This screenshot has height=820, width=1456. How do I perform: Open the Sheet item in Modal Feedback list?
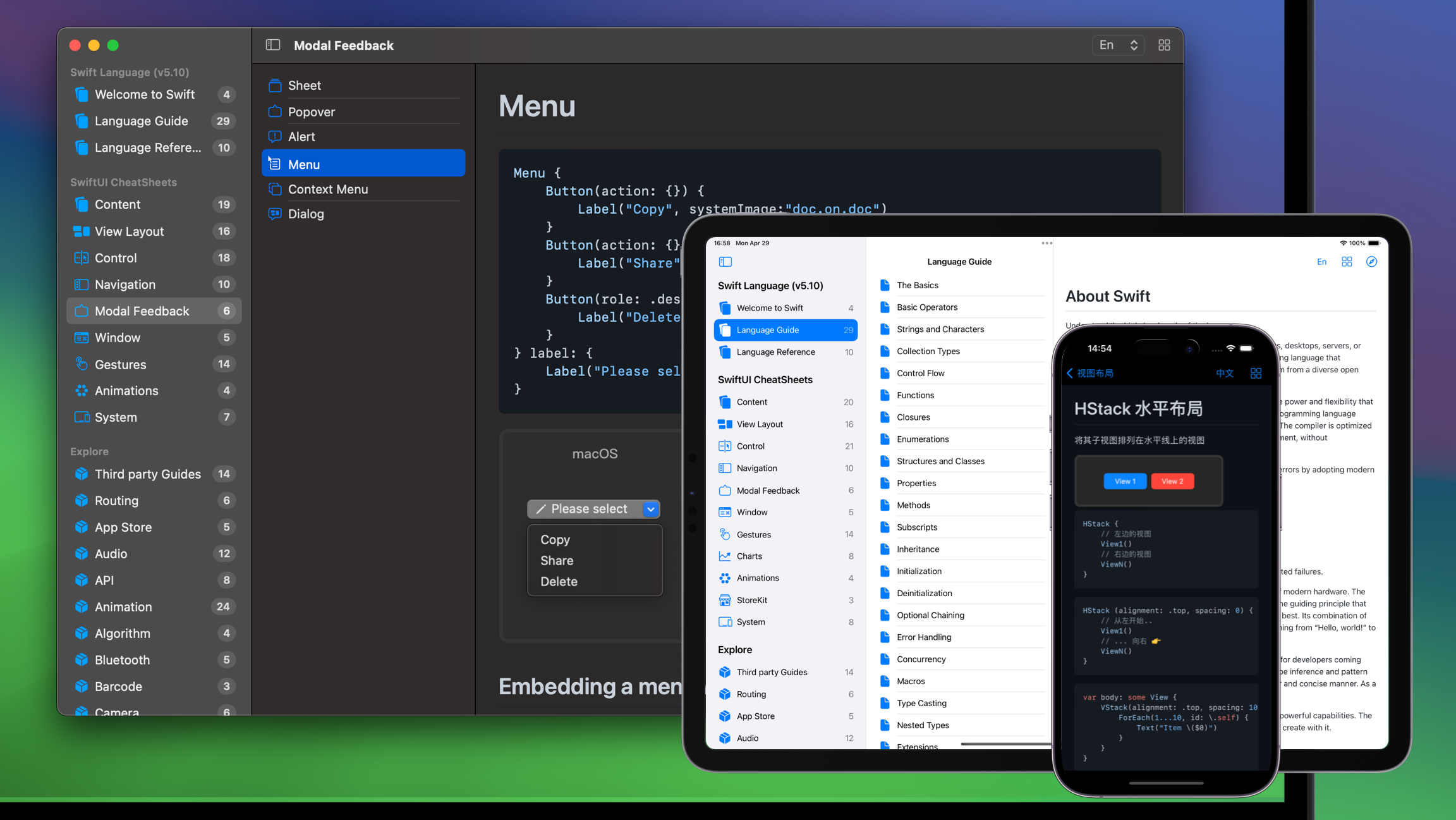pos(363,85)
